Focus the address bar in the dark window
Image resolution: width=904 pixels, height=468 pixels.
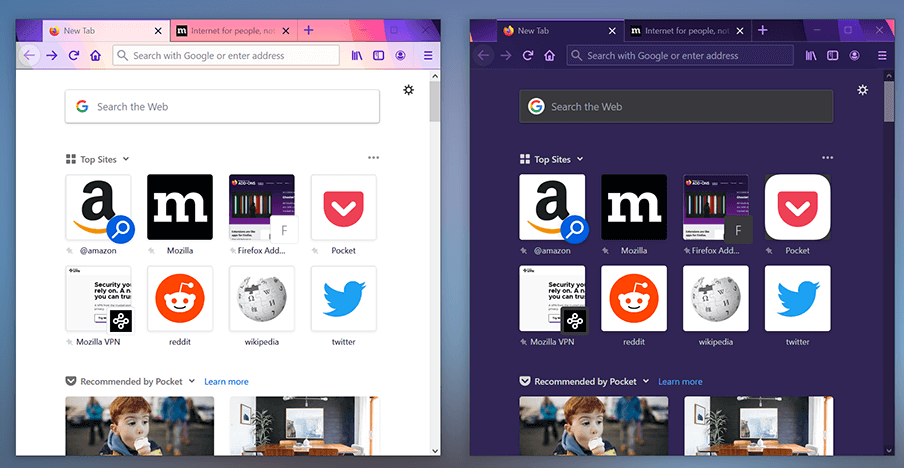680,55
